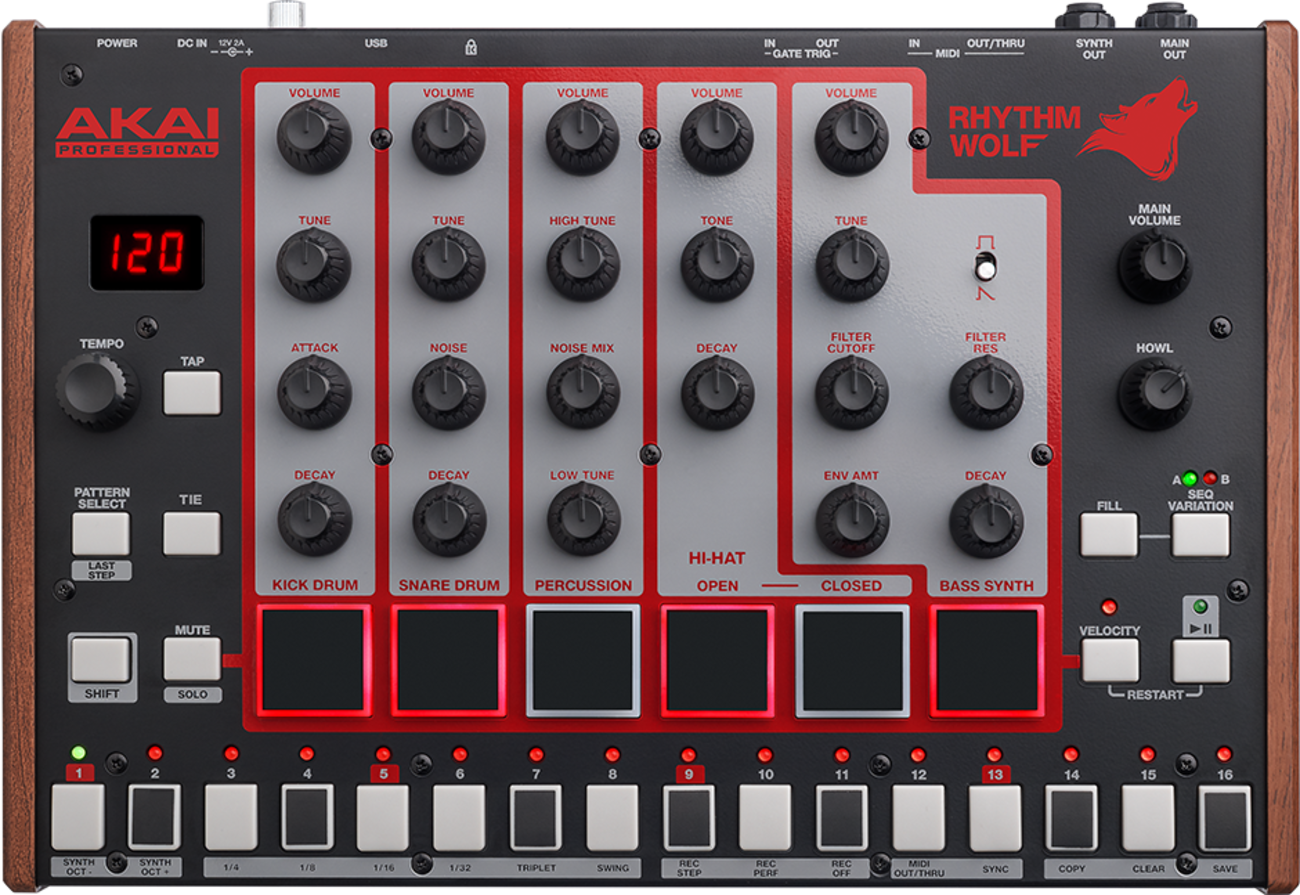1300x895 pixels.
Task: Click the Filter Res knob
Action: 986,392
